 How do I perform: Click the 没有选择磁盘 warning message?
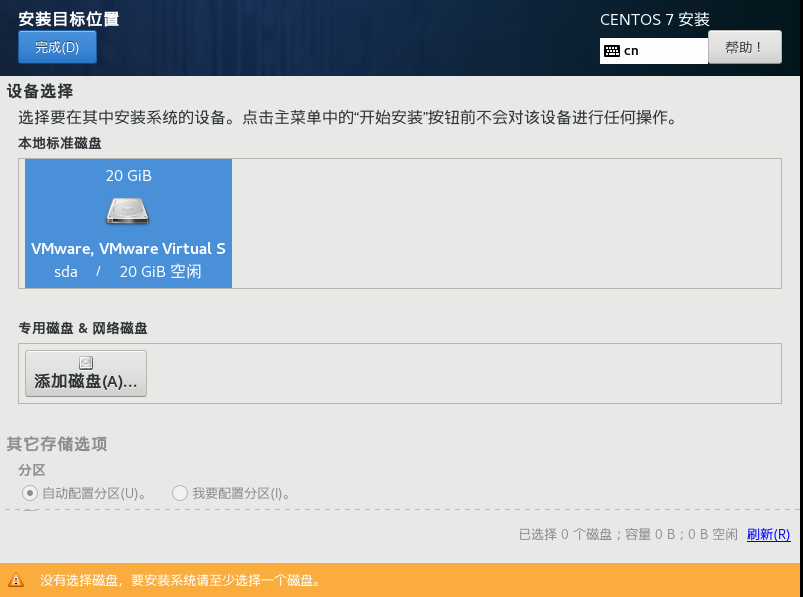click(180, 580)
